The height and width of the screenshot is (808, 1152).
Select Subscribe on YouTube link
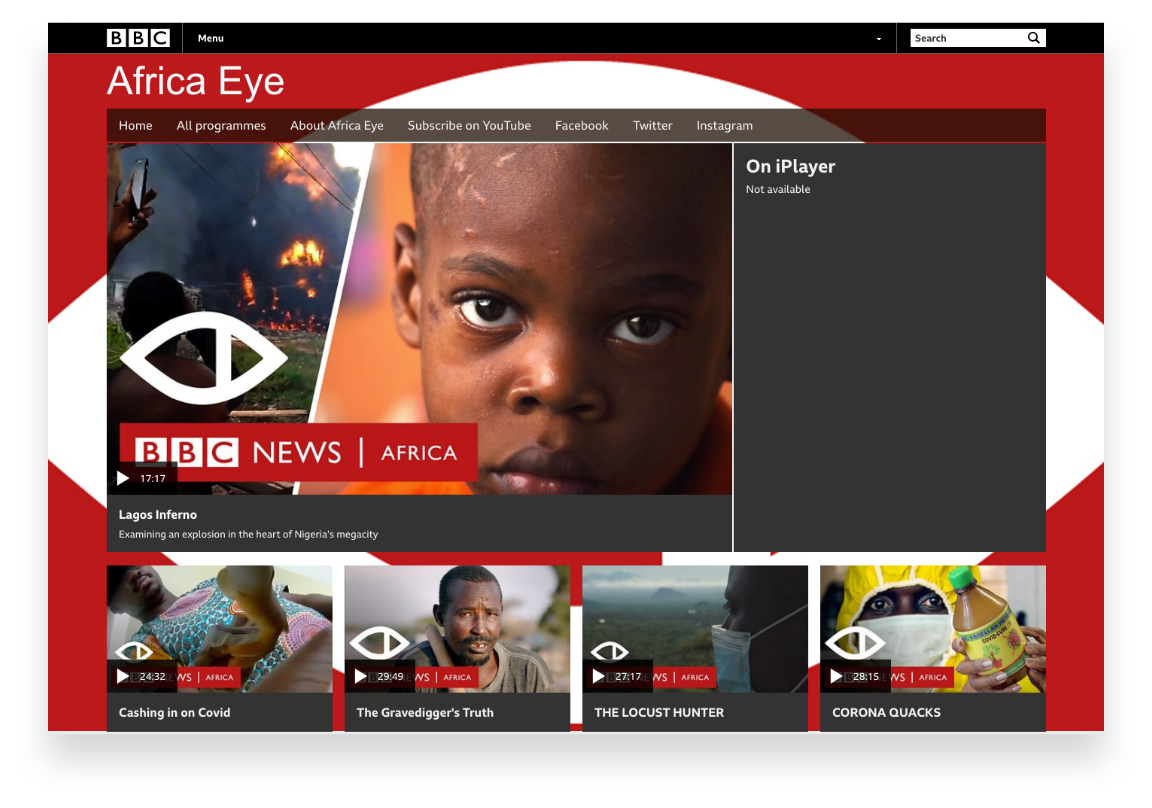click(x=469, y=126)
